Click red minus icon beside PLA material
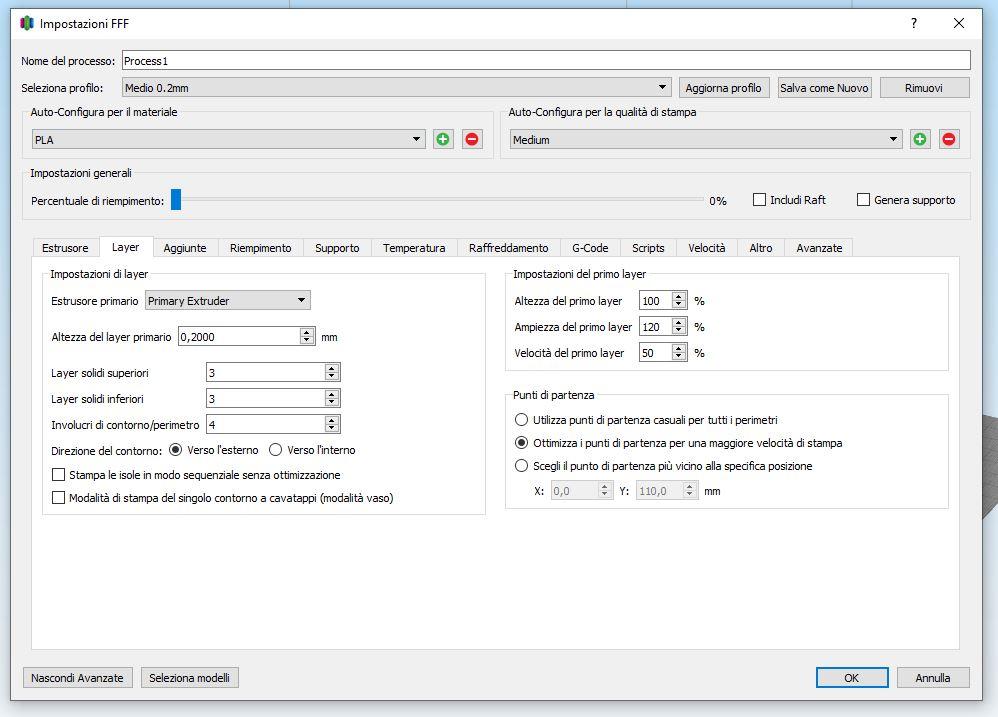998x717 pixels. [472, 139]
